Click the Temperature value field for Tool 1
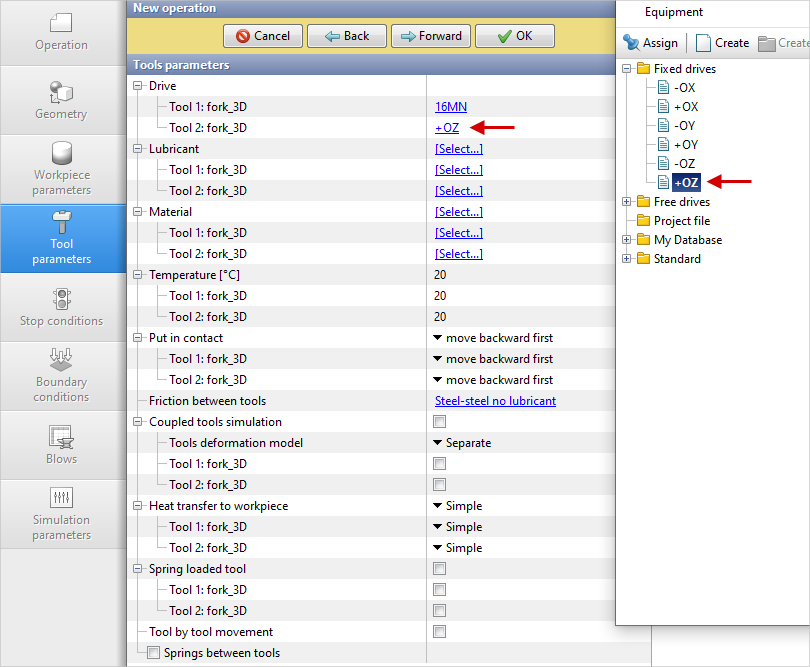 click(440, 296)
